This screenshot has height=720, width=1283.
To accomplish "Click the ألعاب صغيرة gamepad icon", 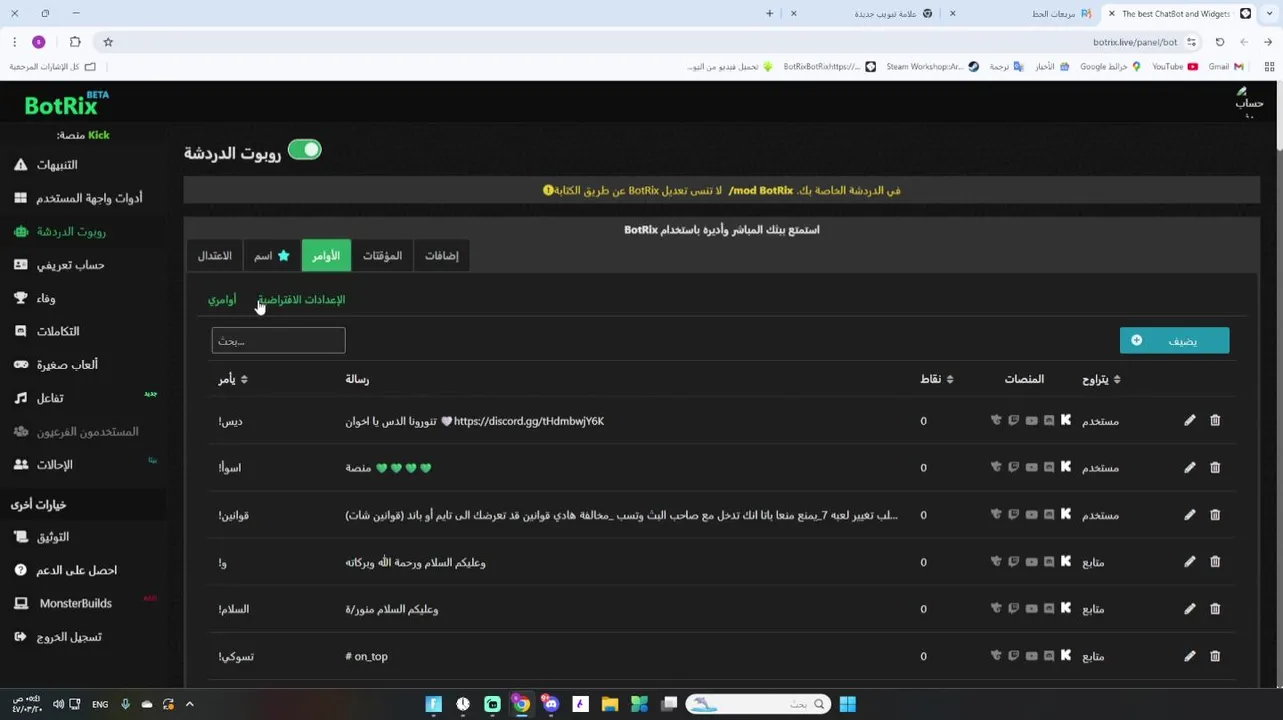I will [x=20, y=365].
